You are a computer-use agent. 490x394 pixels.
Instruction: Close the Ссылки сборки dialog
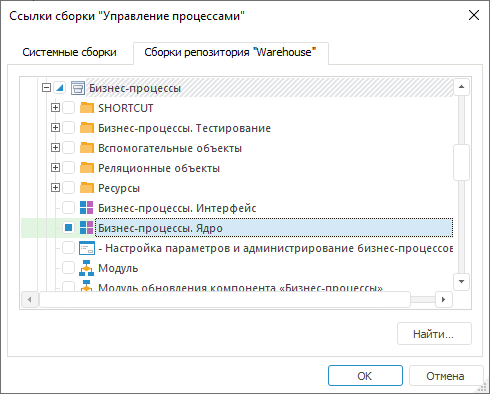pos(474,15)
